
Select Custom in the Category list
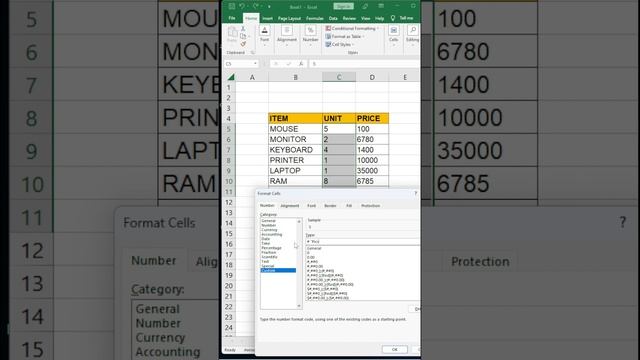(x=278, y=271)
